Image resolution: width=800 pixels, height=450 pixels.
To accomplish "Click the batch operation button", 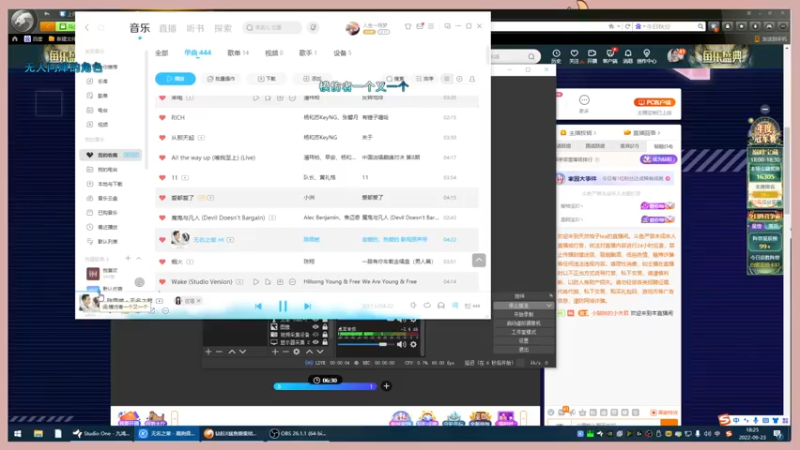I will click(x=221, y=79).
